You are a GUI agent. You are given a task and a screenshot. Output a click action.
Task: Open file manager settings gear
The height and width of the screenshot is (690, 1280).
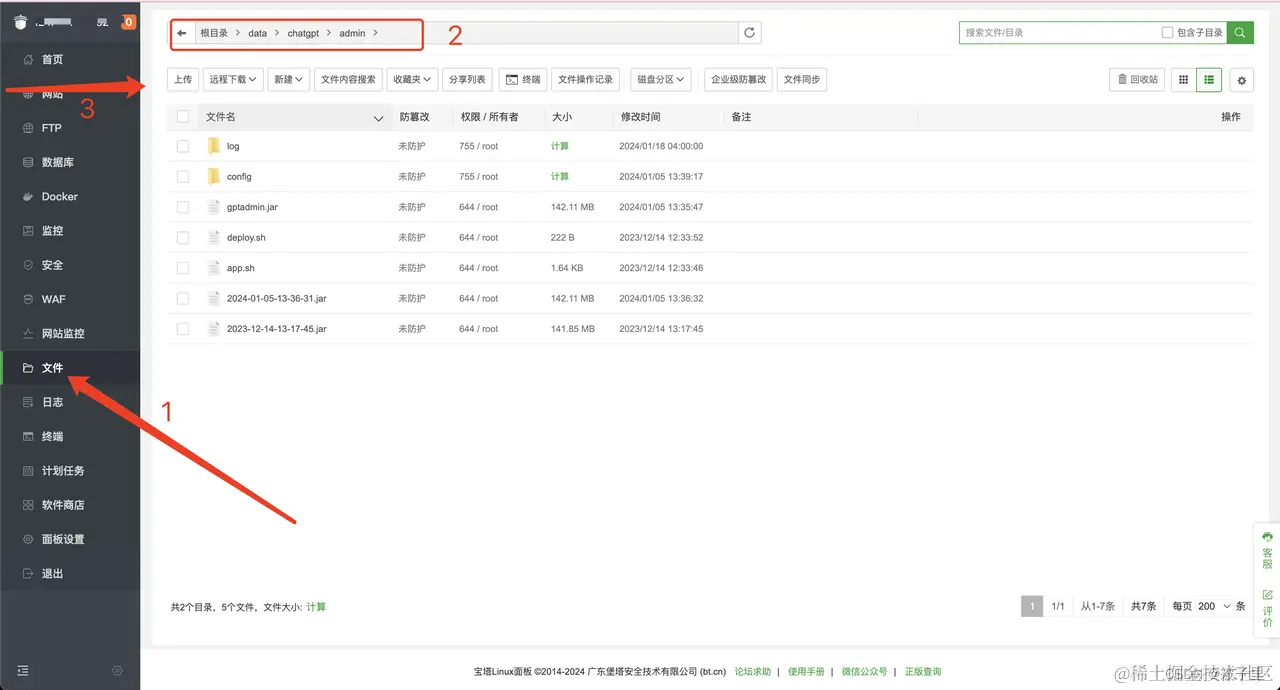[1242, 80]
